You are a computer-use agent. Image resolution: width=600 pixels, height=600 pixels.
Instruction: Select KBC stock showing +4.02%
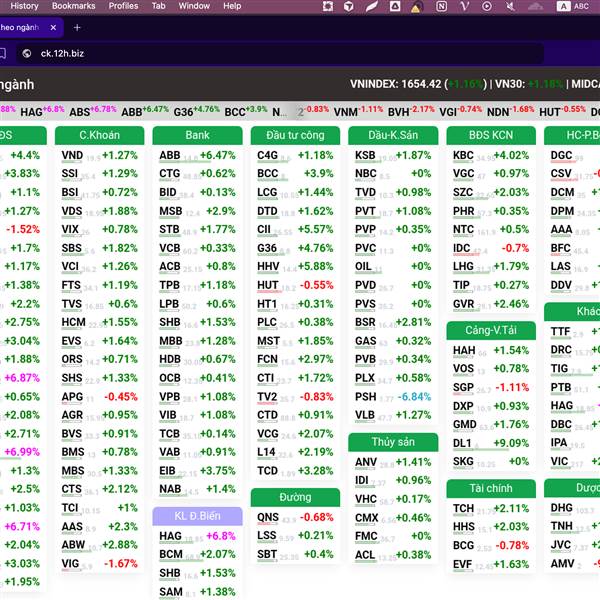(x=491, y=155)
